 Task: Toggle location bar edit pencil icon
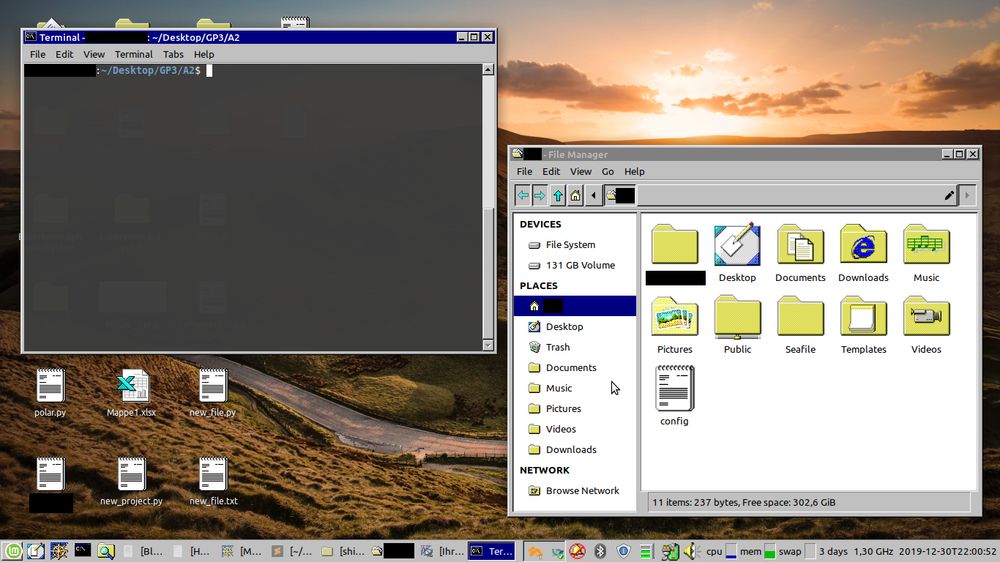coord(949,195)
